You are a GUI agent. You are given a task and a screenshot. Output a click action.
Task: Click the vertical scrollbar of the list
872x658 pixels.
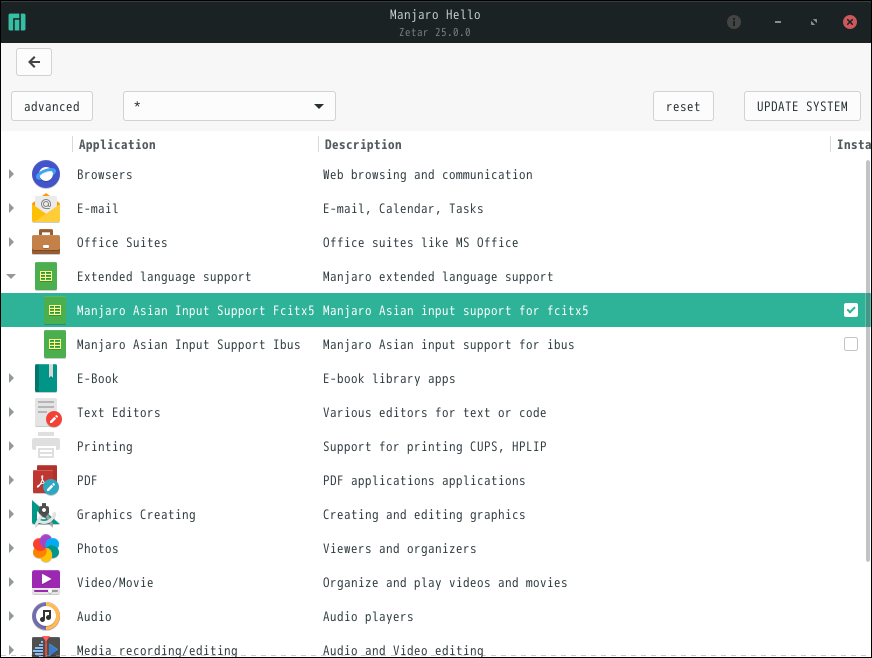[868, 362]
